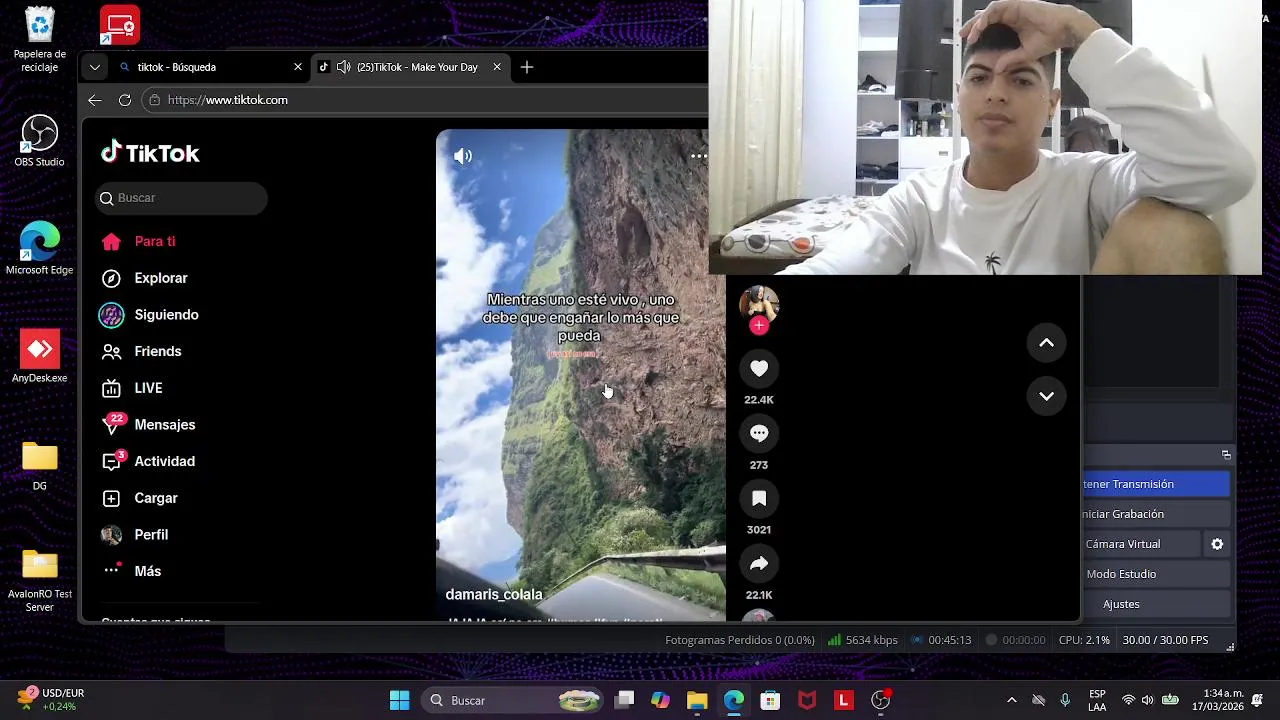Close the TikTok - Make Your Day tab
1280x720 pixels.
[x=497, y=67]
